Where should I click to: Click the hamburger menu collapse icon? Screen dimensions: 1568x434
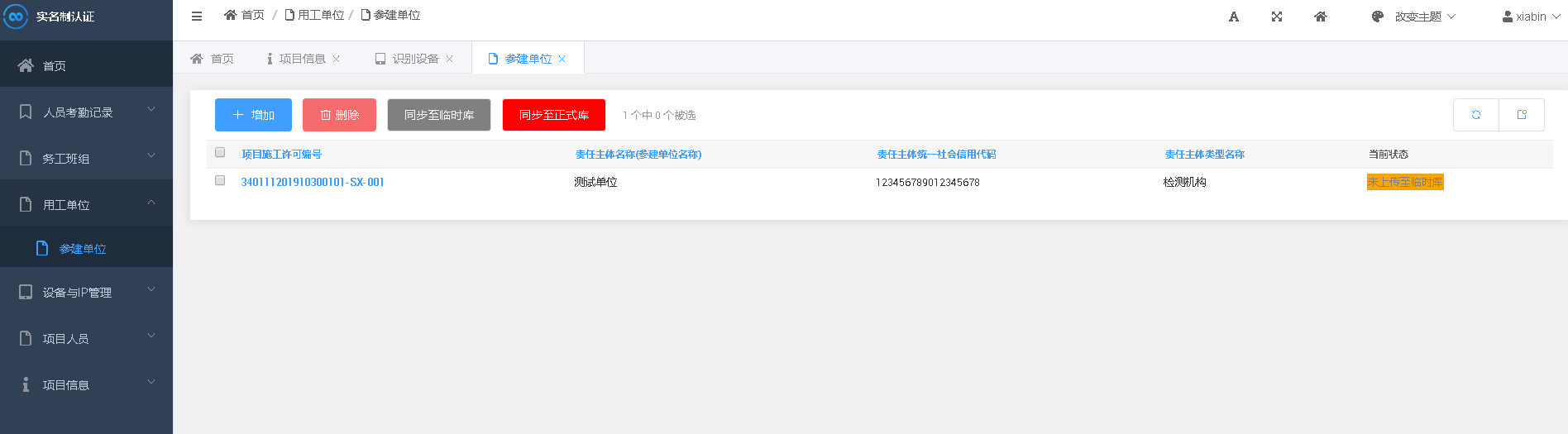point(197,16)
